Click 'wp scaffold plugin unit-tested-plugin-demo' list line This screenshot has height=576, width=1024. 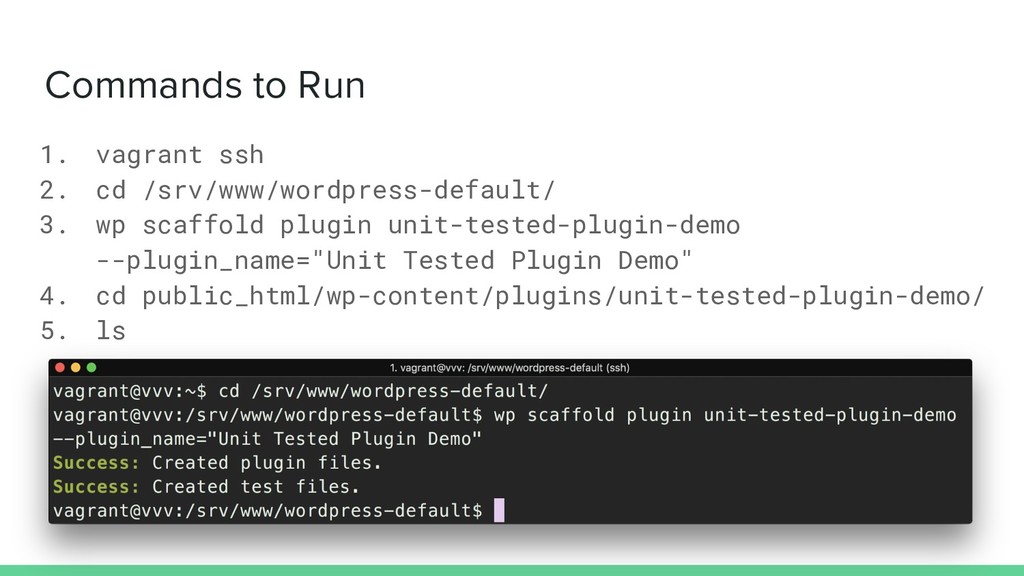pos(418,226)
